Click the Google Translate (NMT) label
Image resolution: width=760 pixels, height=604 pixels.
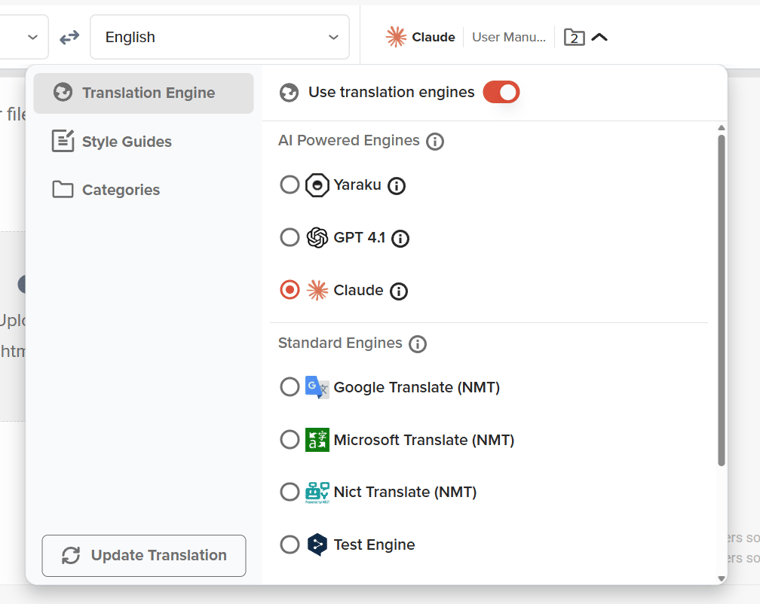pos(417,387)
